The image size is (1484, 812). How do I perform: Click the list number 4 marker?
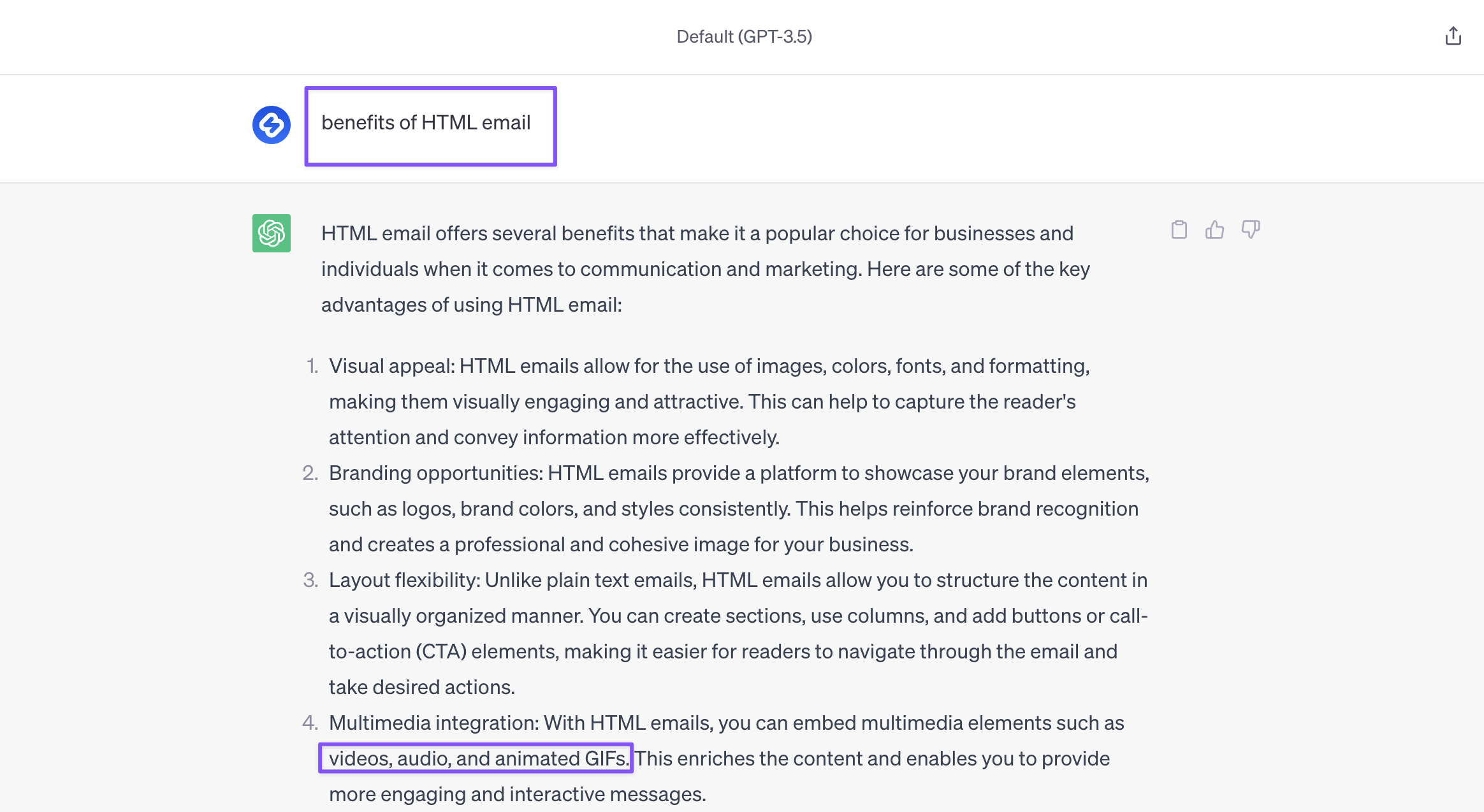[310, 723]
